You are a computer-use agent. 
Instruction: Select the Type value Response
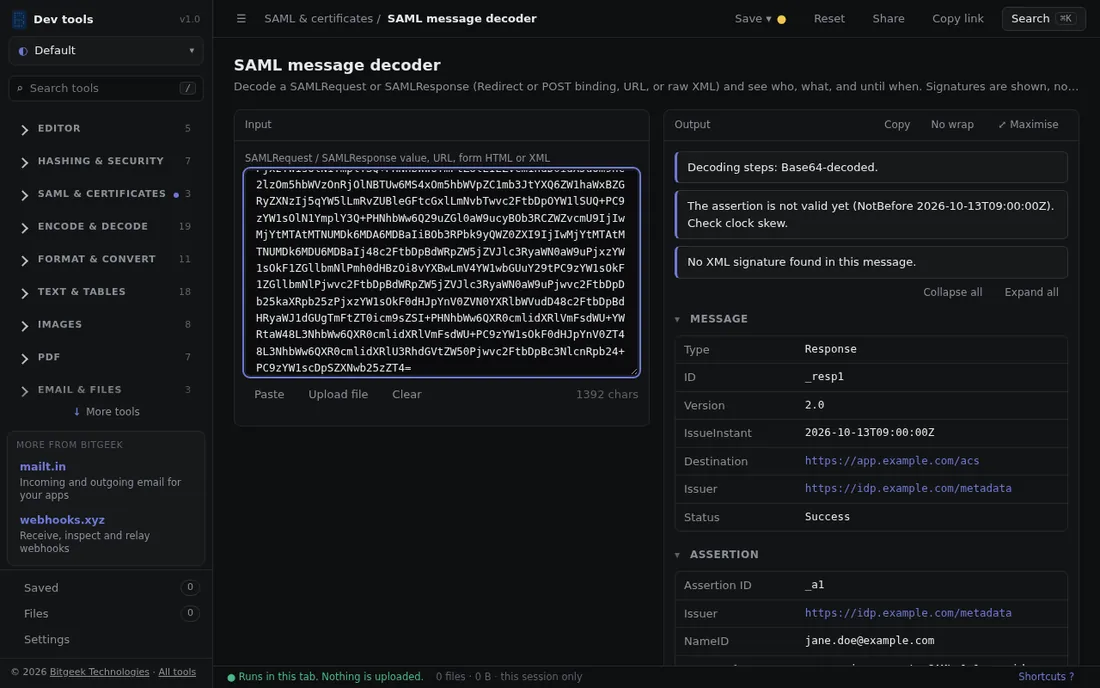click(x=831, y=349)
